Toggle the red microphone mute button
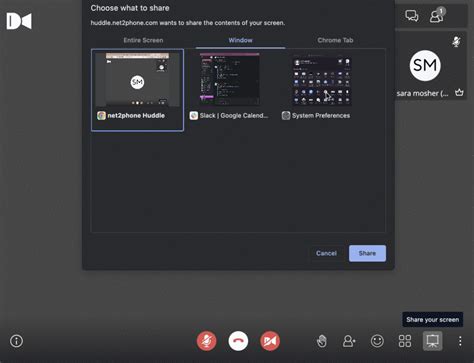The width and height of the screenshot is (474, 363). 206,341
